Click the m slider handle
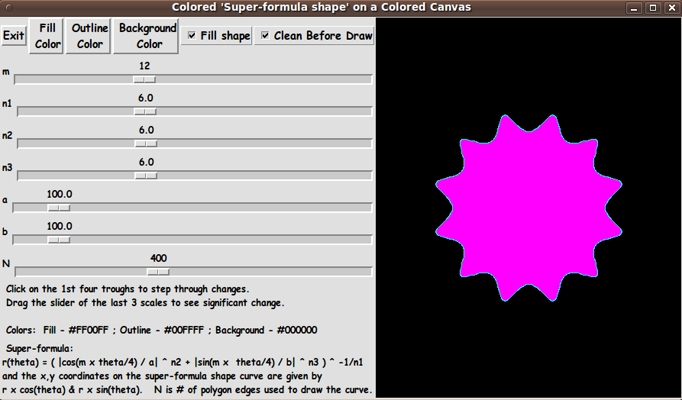 pos(144,80)
